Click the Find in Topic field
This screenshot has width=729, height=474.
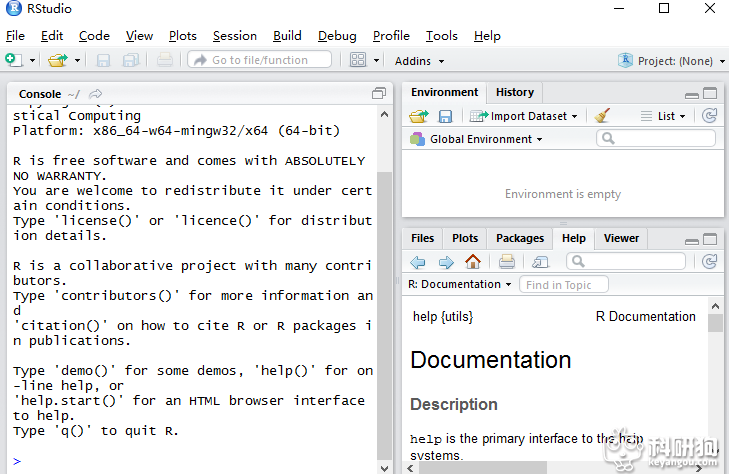(563, 284)
